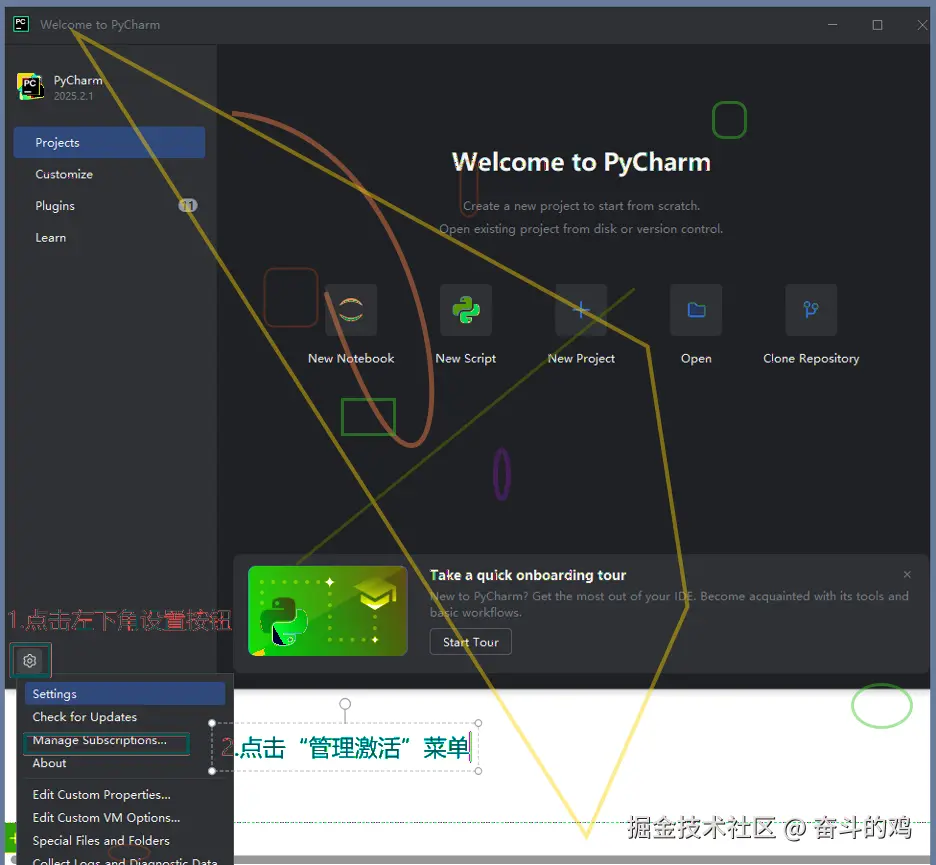Click the PyCharm logo in sidebar
This screenshot has height=865, width=936.
[30, 87]
